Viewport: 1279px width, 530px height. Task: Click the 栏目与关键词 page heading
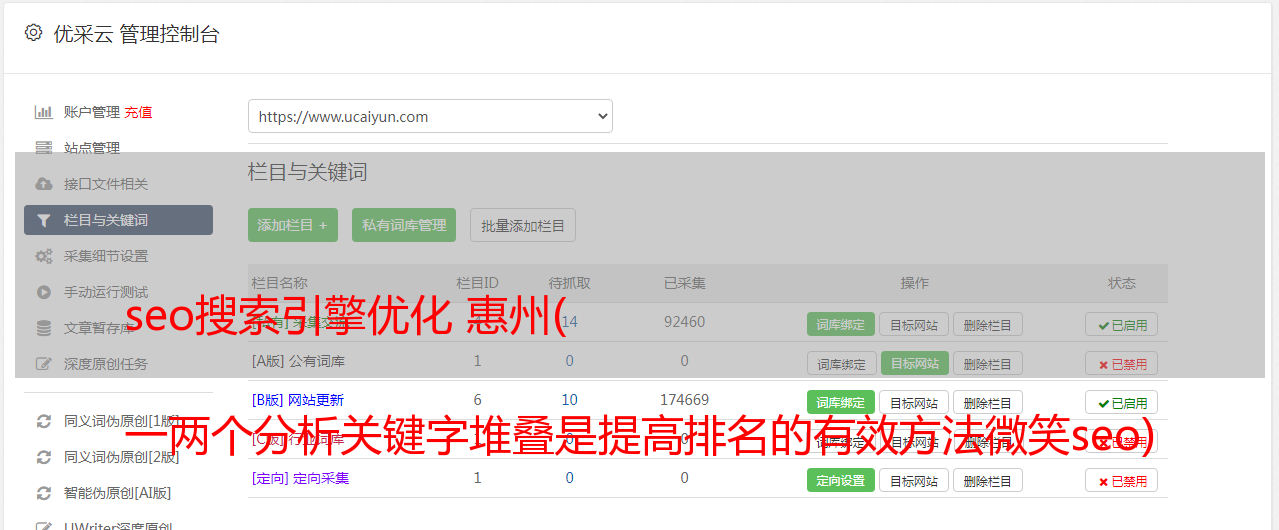click(308, 172)
